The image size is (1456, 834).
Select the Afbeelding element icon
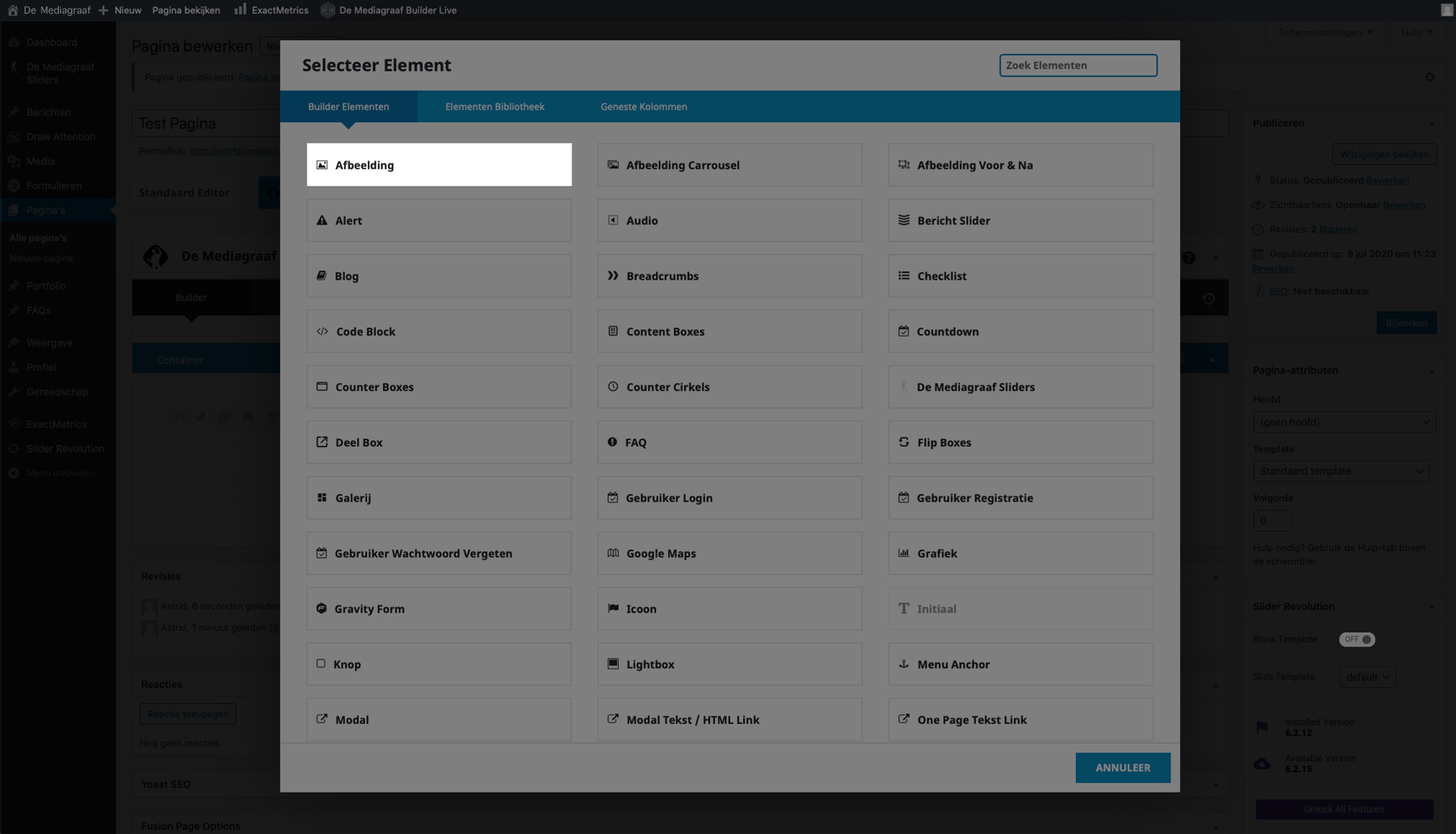(x=322, y=165)
